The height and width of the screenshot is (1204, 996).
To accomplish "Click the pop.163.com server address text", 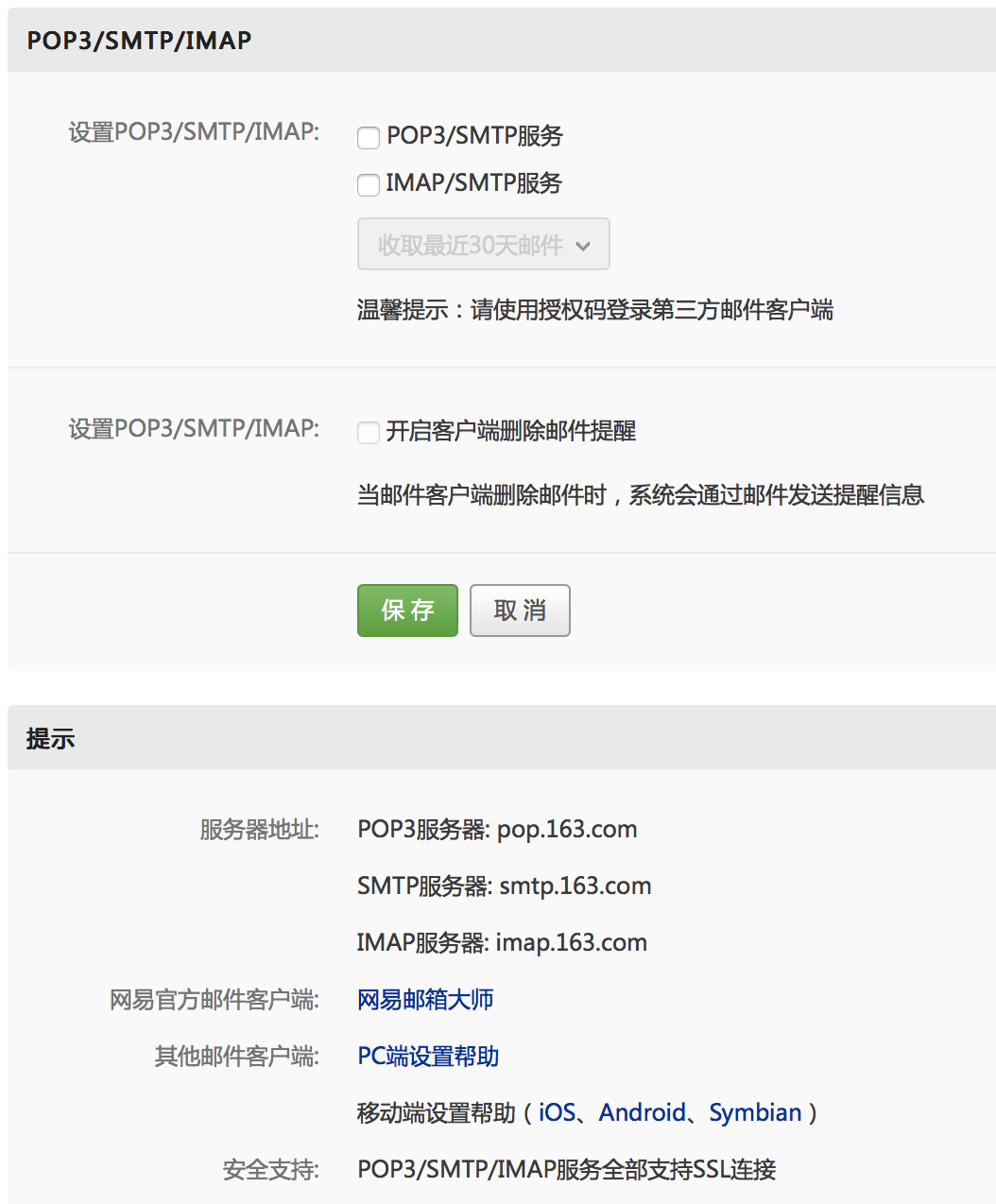I will [x=567, y=830].
